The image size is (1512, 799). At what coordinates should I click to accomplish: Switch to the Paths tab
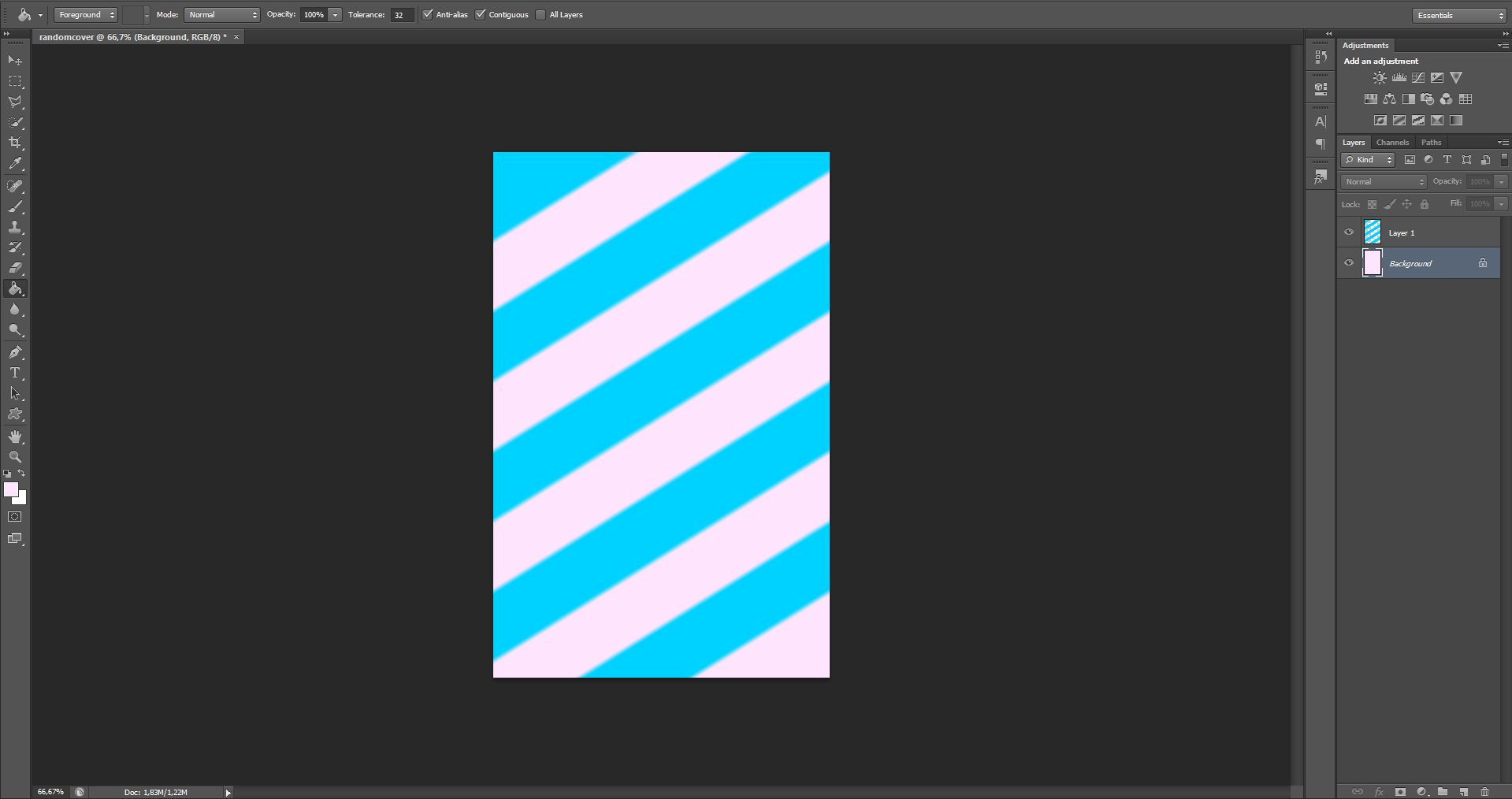point(1431,143)
